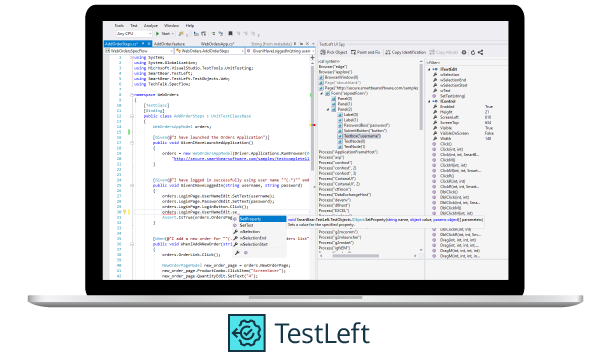
Task: Click the smartbearsoftware URL link in code
Action: click(241, 158)
